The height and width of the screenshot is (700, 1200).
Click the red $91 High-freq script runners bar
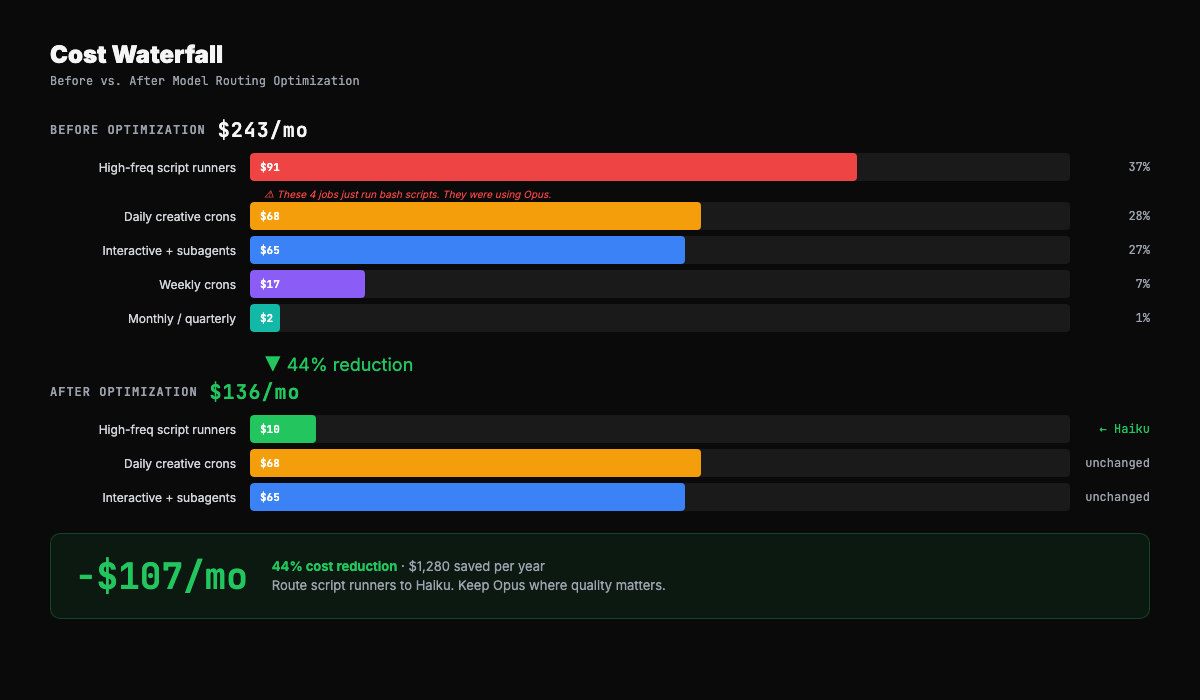(553, 167)
